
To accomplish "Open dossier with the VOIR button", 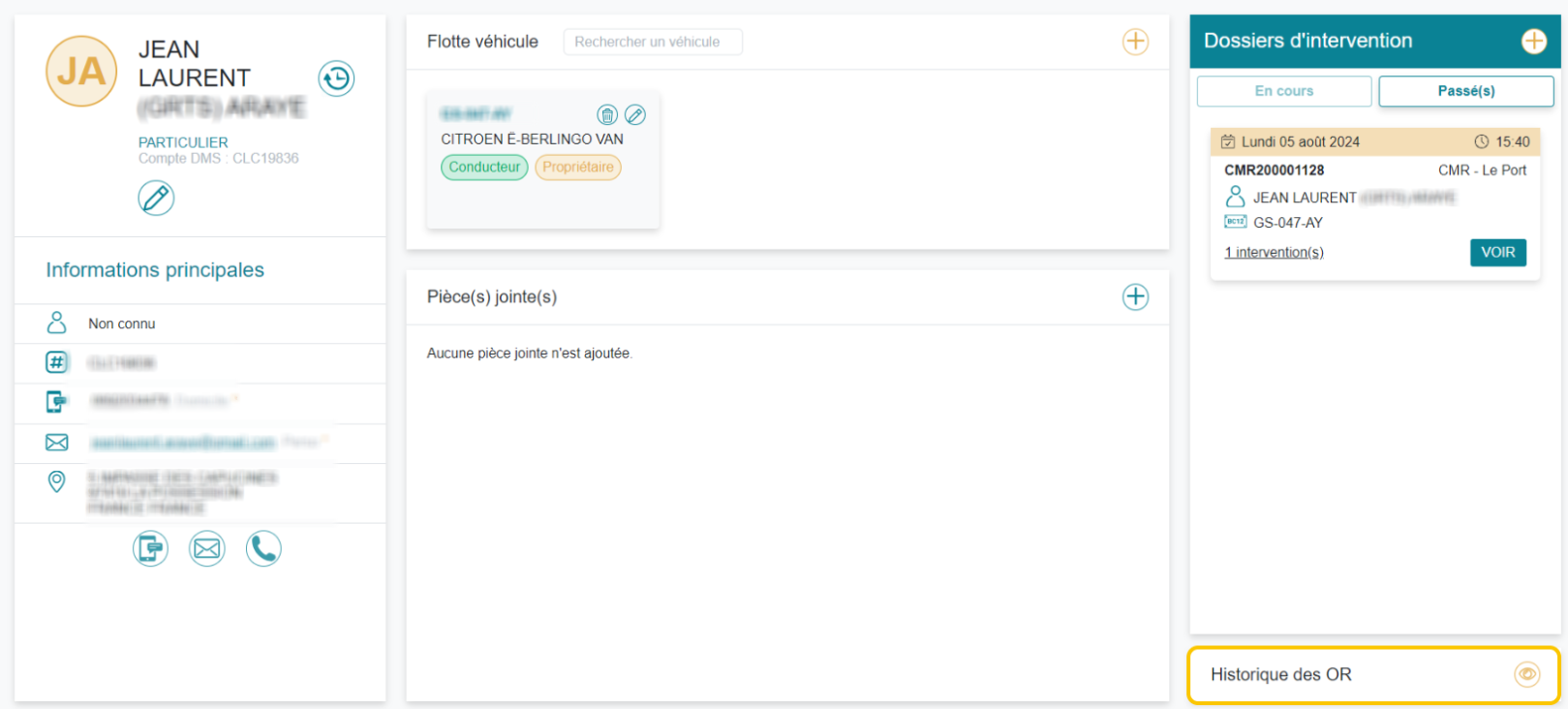I will 1498,253.
